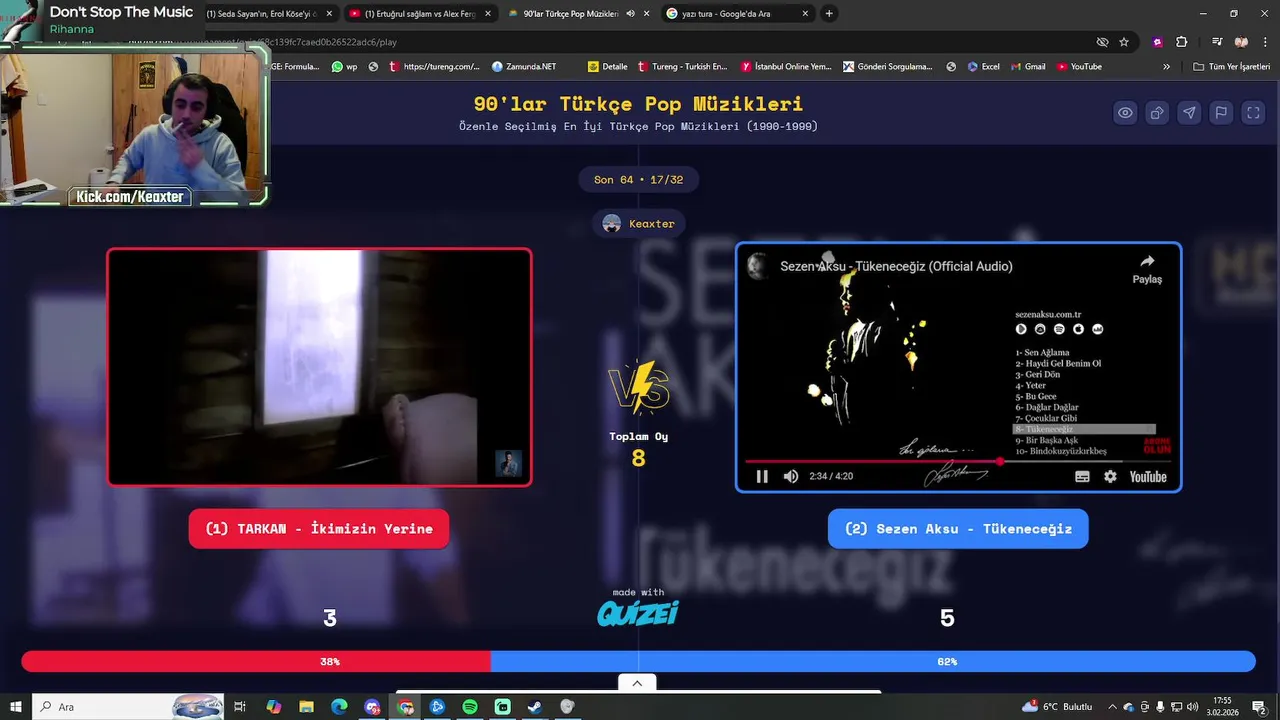Open Tüm Yer İşaretleri folder
The height and width of the screenshot is (720, 1280).
point(1231,67)
